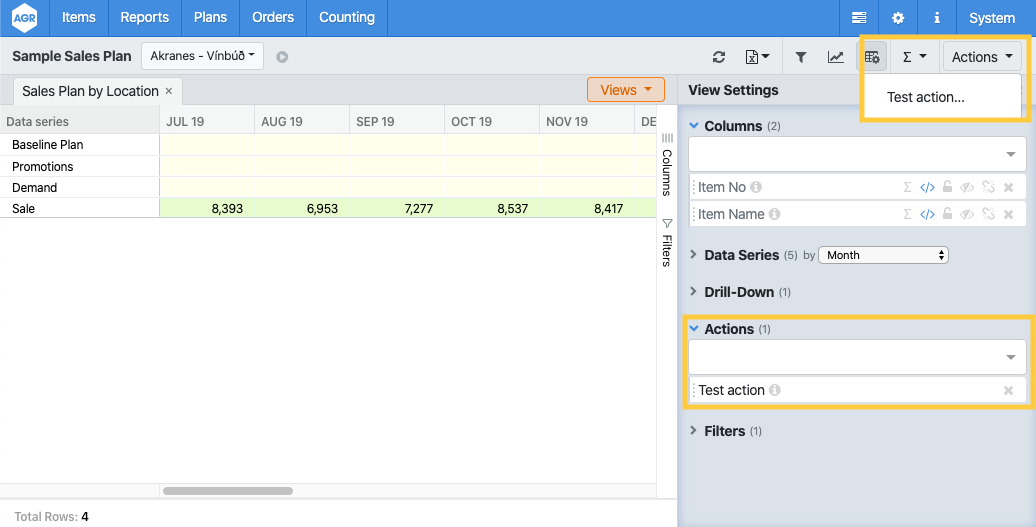The image size is (1036, 527).
Task: Select Test action... from Actions menu
Action: tap(926, 97)
